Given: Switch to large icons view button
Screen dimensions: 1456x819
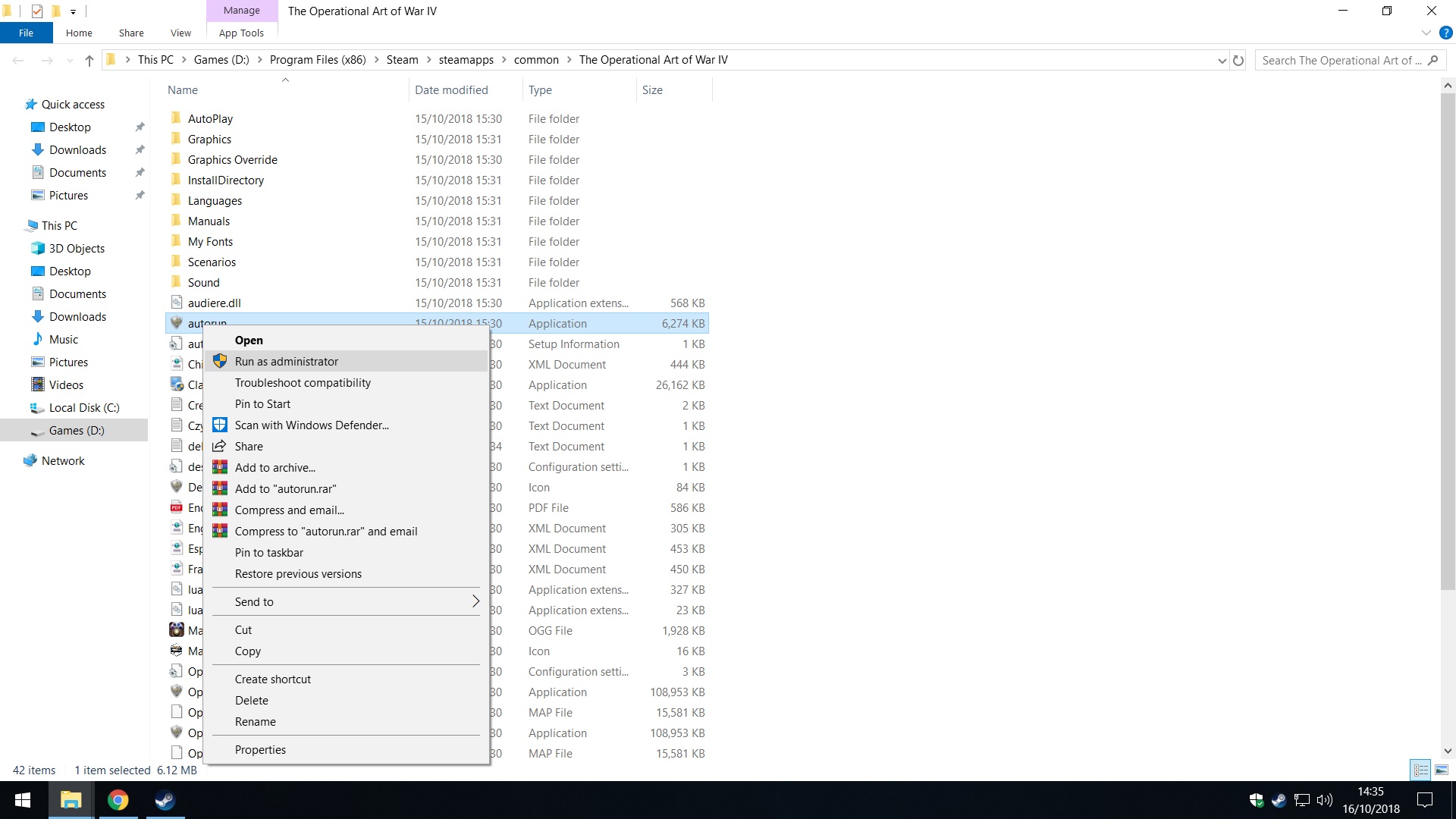Looking at the screenshot, I should [1442, 770].
